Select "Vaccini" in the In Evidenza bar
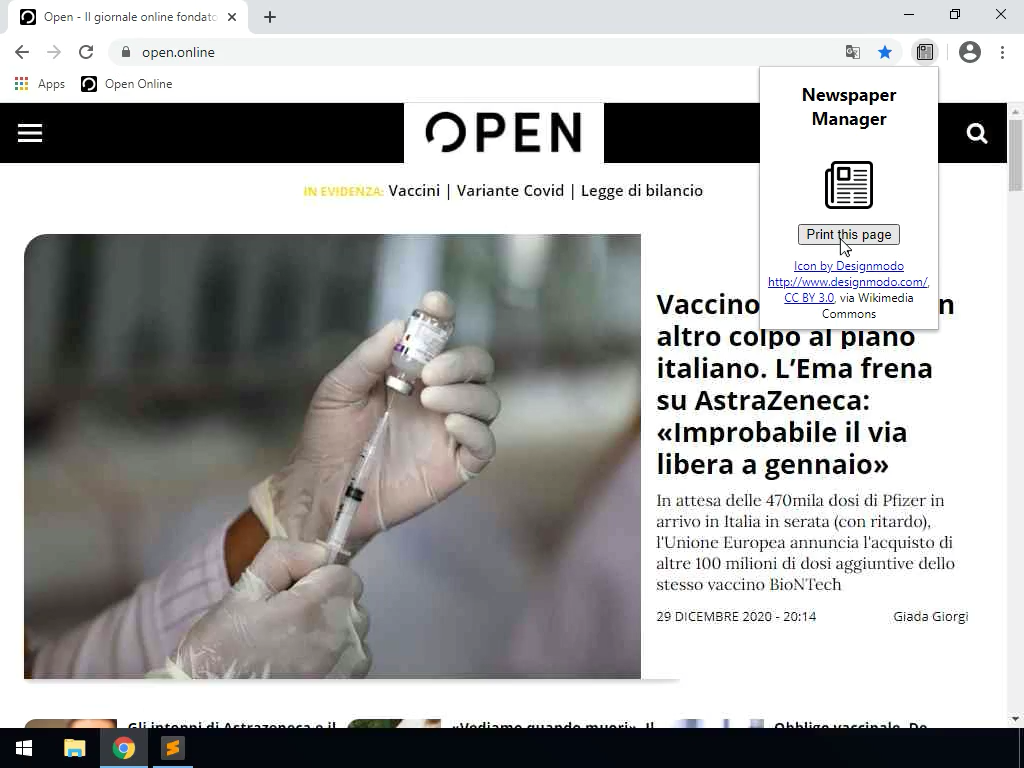The width and height of the screenshot is (1024, 768). click(414, 190)
